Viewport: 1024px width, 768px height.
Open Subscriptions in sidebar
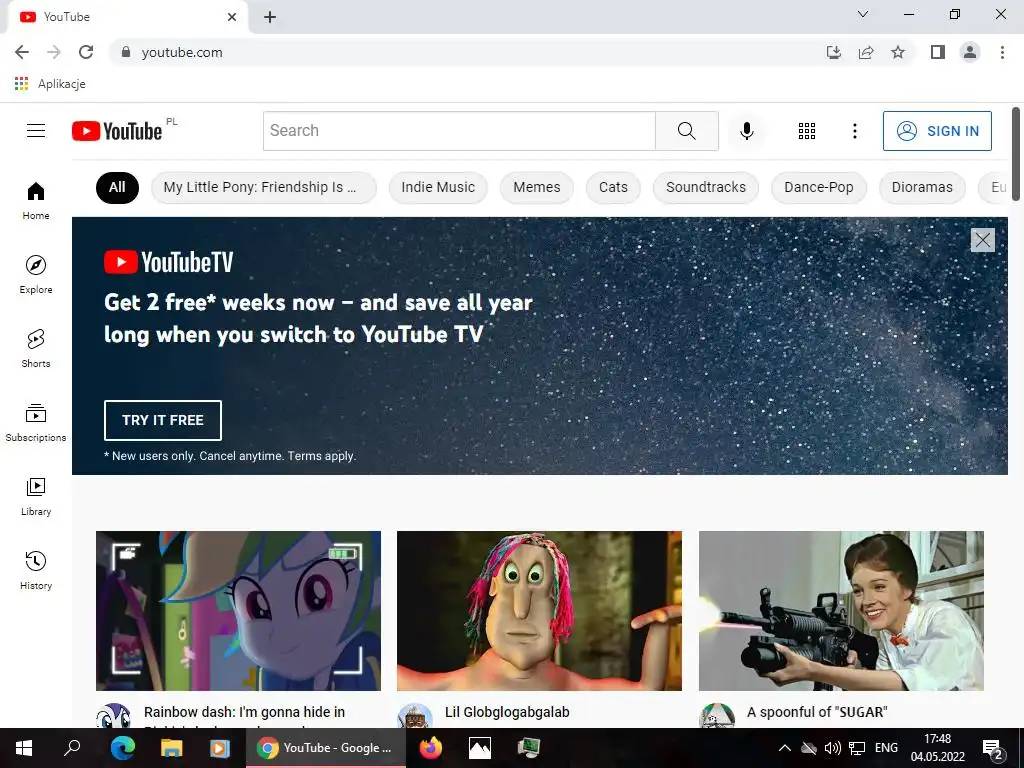point(36,423)
